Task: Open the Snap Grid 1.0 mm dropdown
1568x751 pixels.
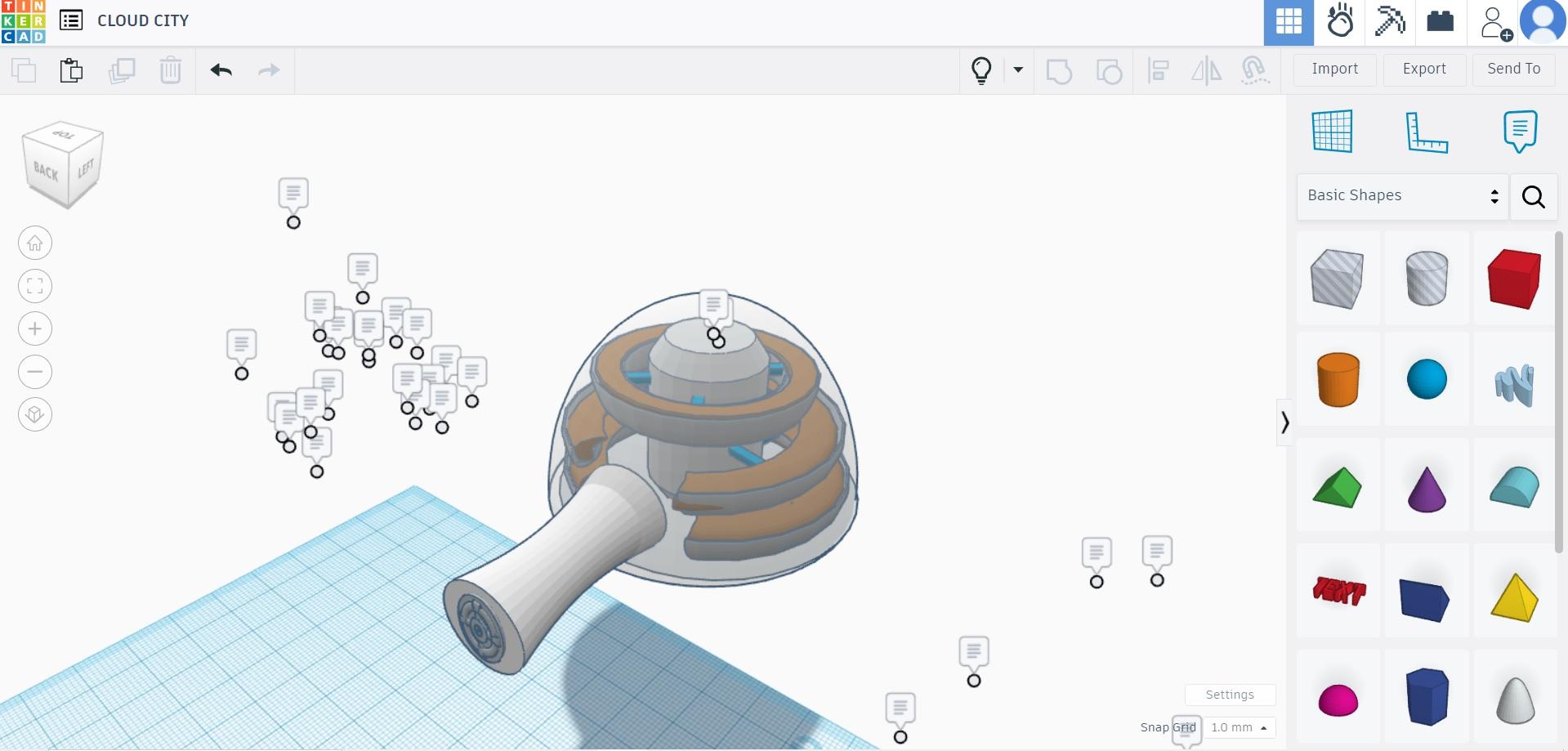Action: (1239, 727)
